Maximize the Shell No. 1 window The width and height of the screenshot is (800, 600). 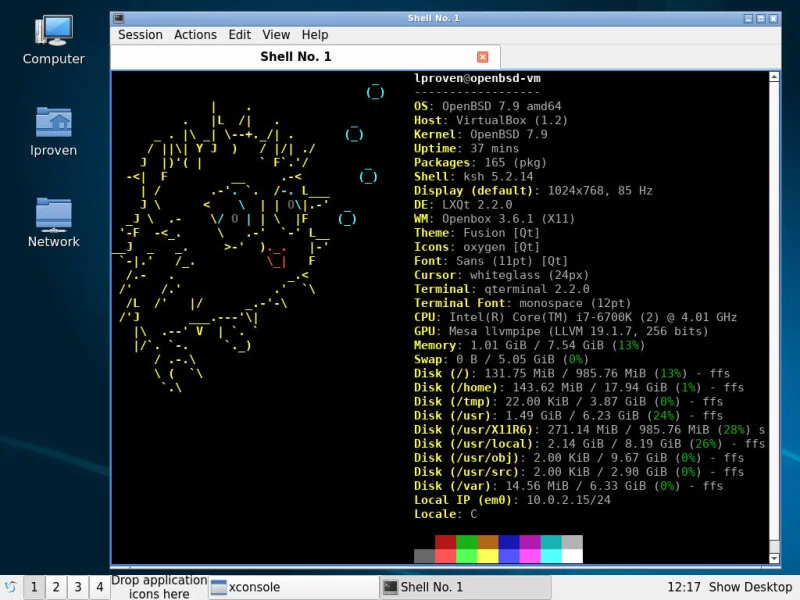click(761, 18)
